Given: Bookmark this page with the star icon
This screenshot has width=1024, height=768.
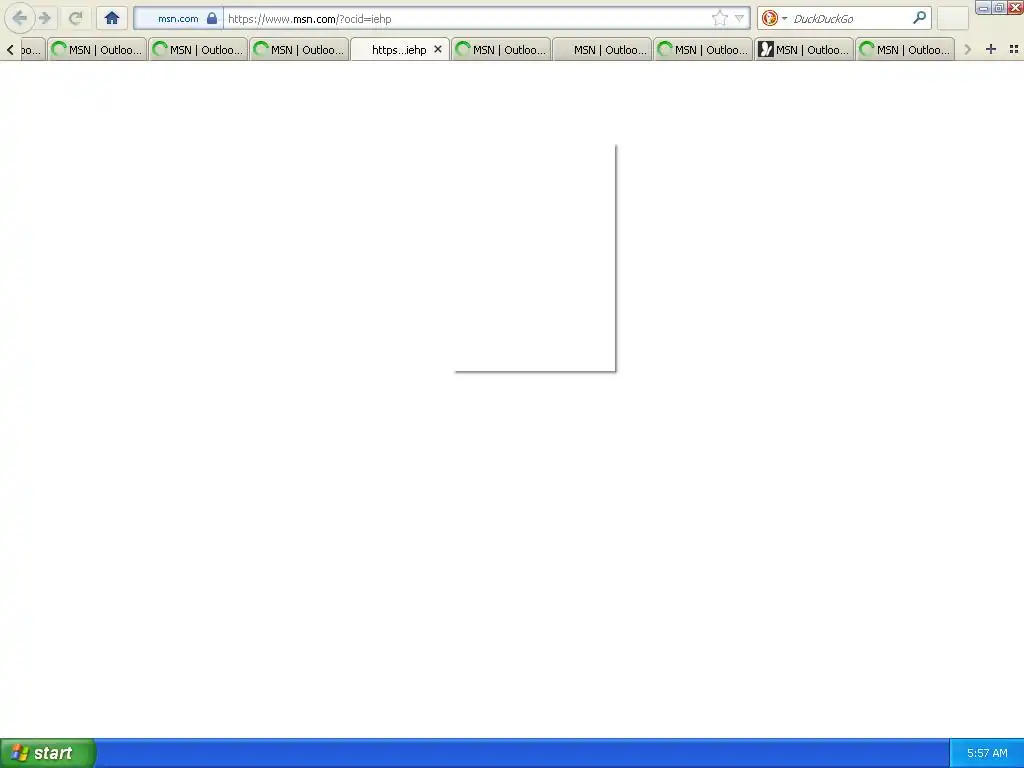Looking at the screenshot, I should (x=720, y=18).
